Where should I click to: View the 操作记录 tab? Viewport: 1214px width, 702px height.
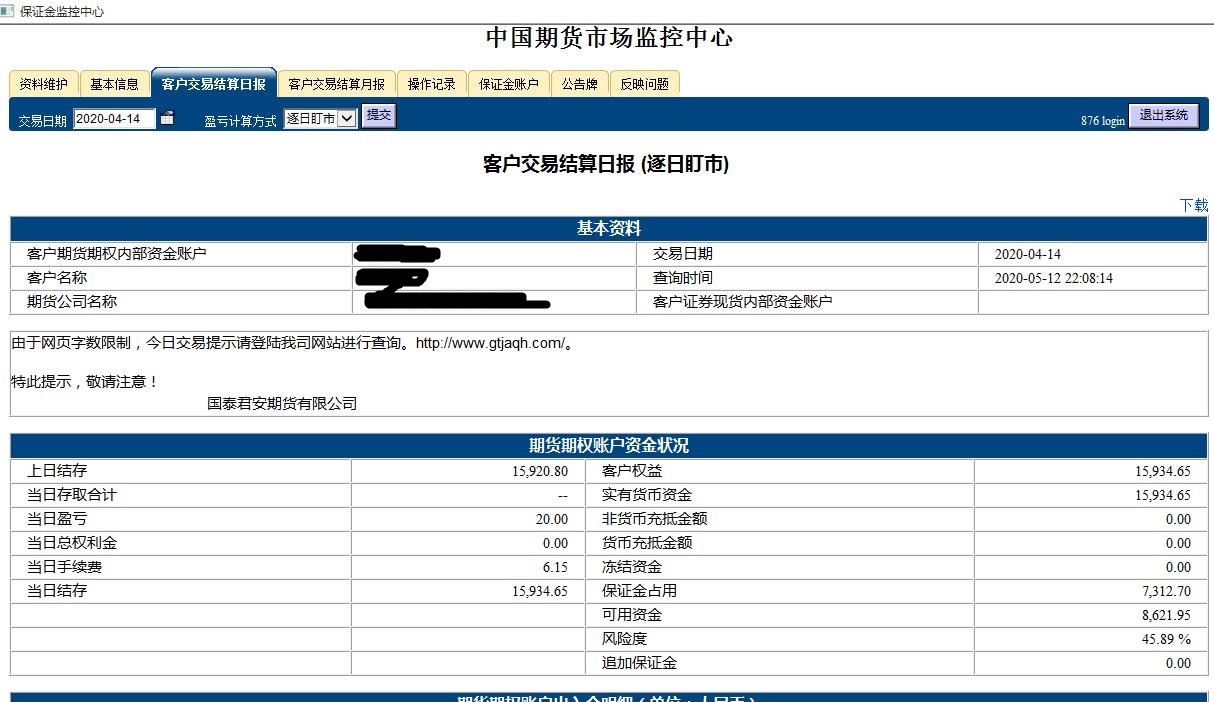click(431, 84)
